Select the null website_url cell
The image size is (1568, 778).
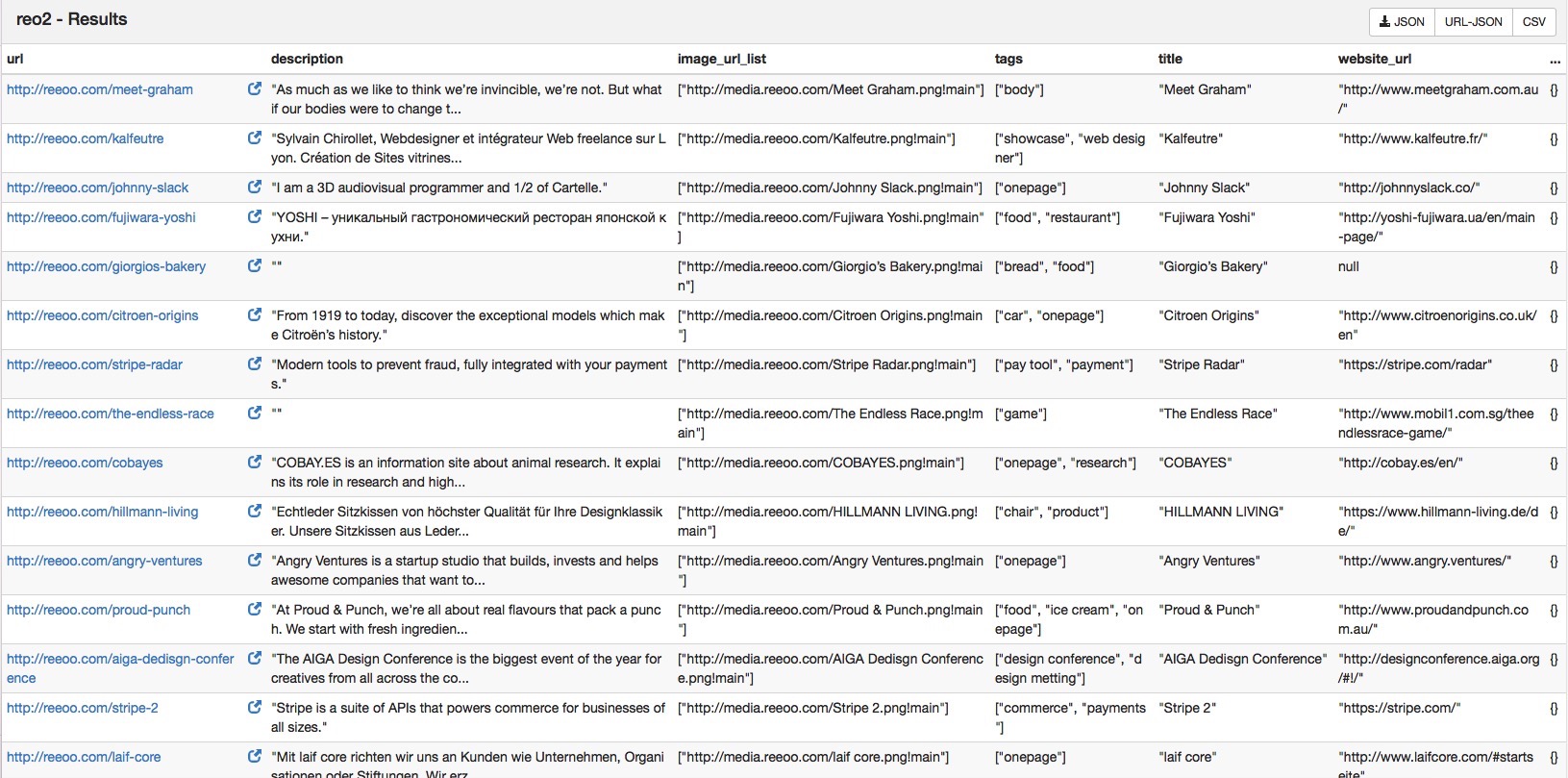coord(1349,266)
